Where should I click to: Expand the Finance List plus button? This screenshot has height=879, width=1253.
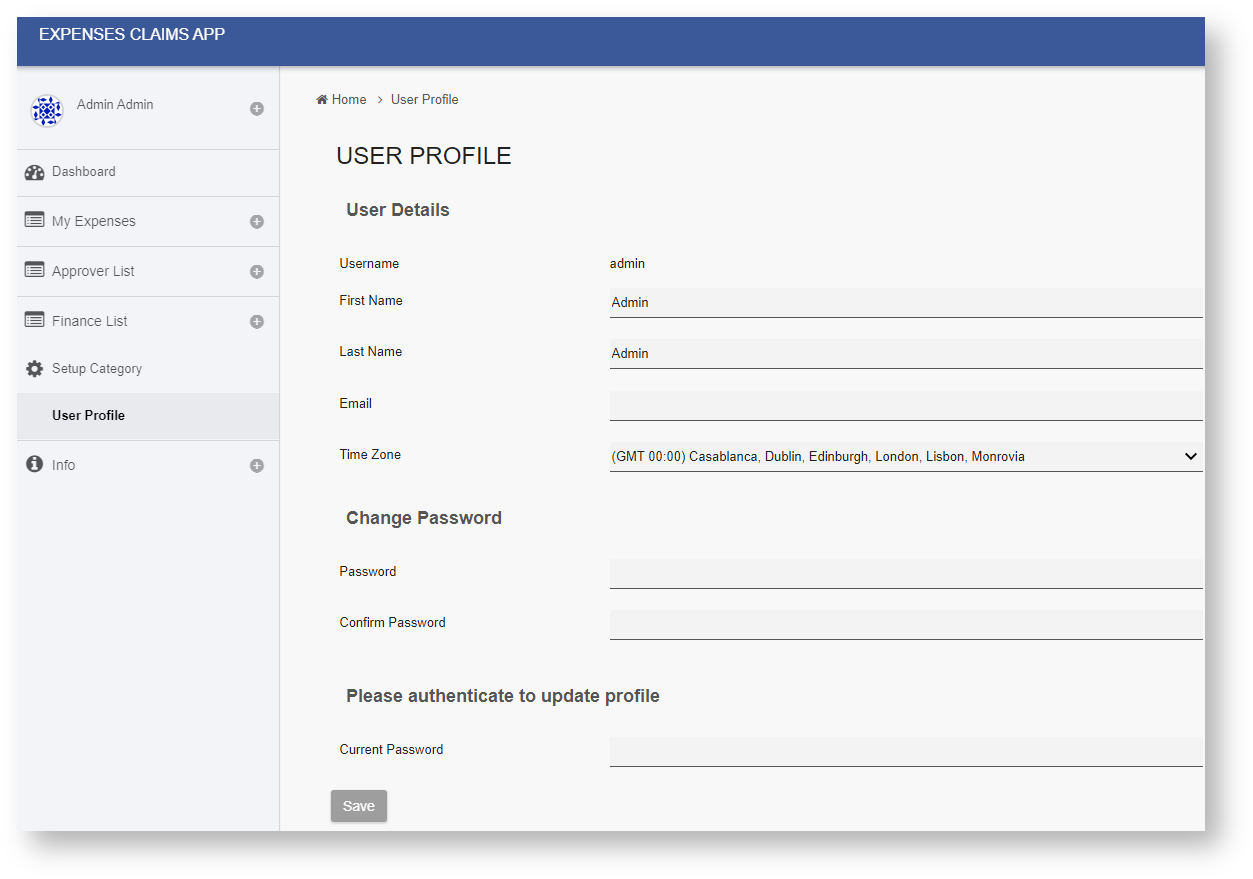tap(257, 322)
